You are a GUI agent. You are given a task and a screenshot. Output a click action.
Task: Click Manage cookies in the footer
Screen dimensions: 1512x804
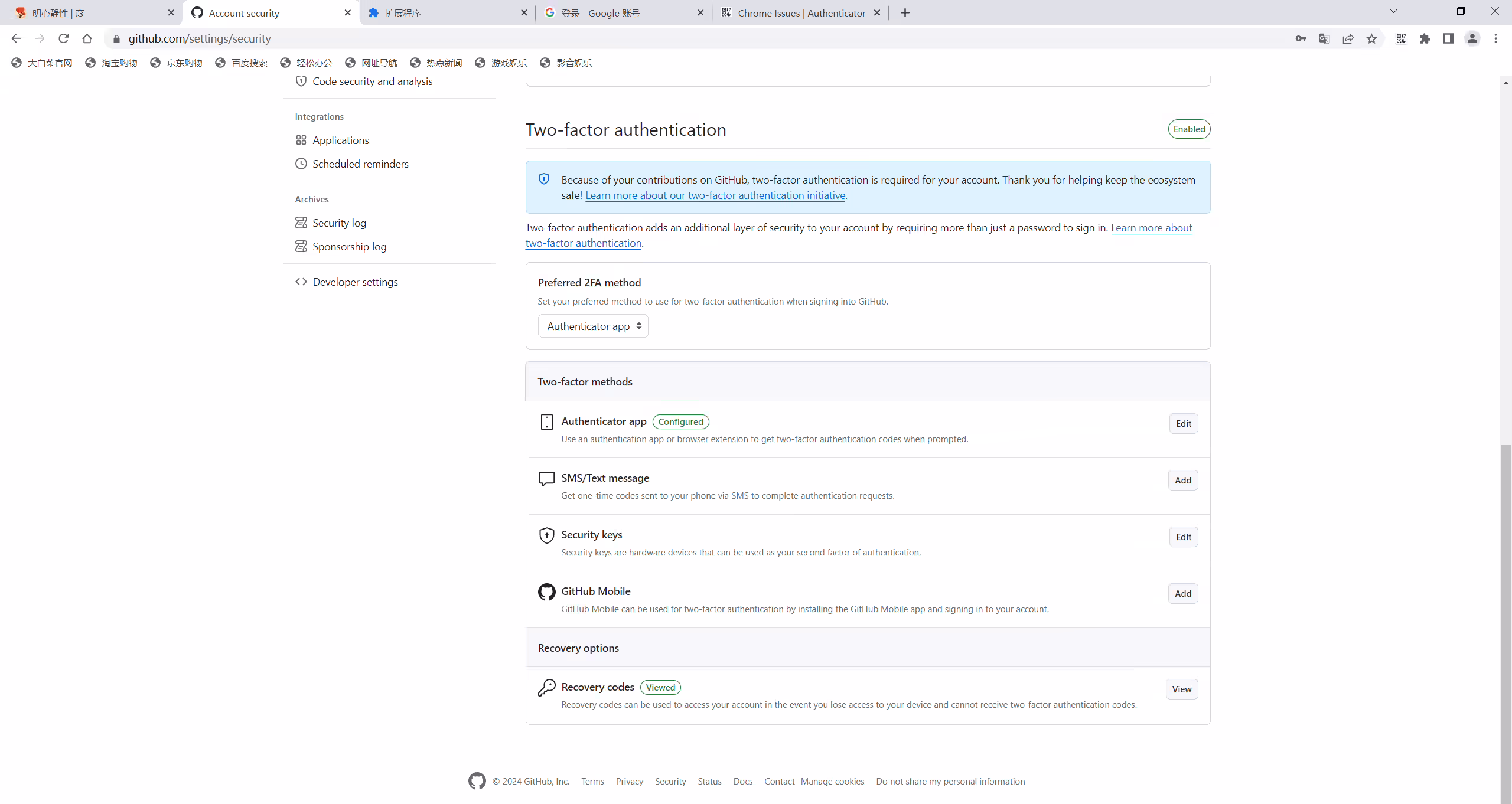click(832, 781)
